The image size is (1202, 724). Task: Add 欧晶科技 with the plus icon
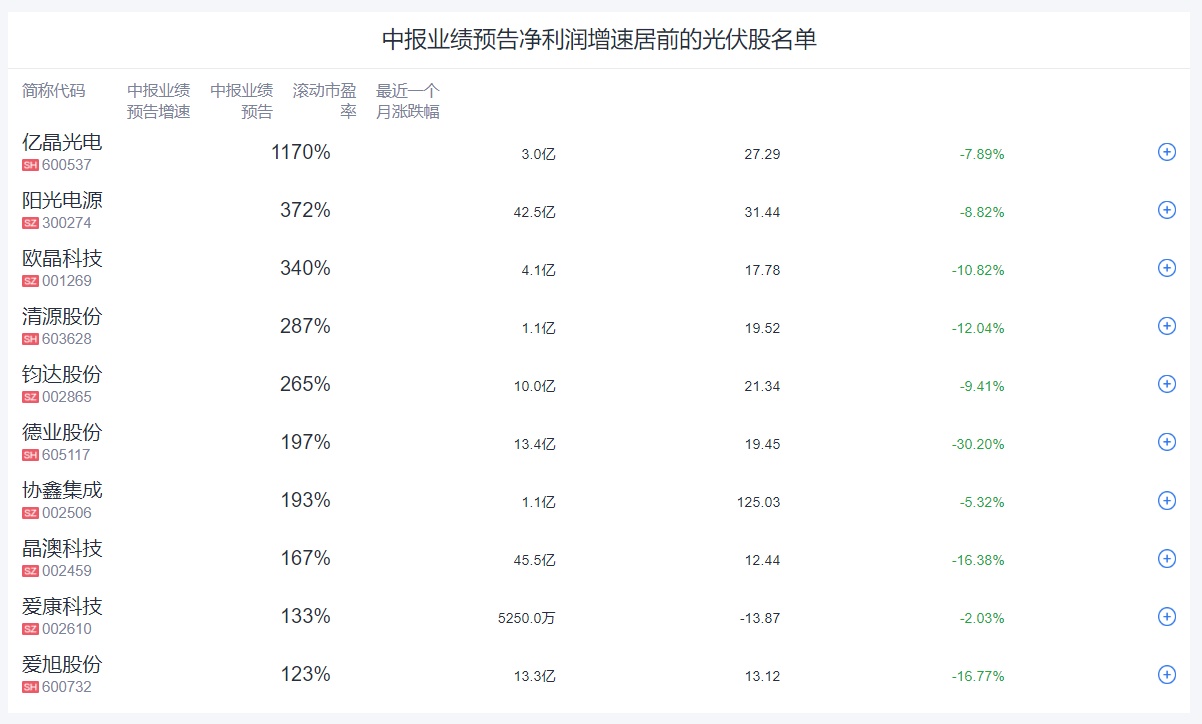pos(1166,268)
